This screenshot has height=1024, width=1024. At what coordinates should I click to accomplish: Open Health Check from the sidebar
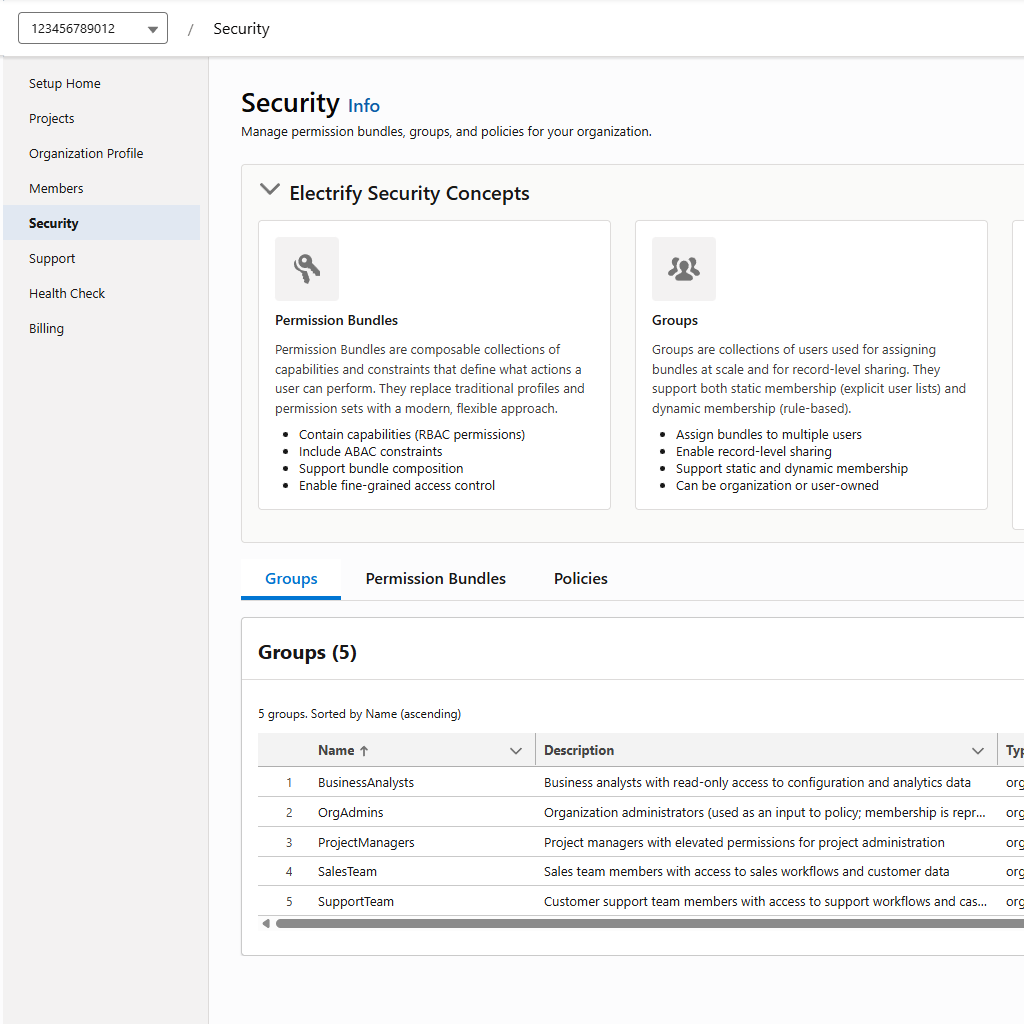click(x=67, y=293)
